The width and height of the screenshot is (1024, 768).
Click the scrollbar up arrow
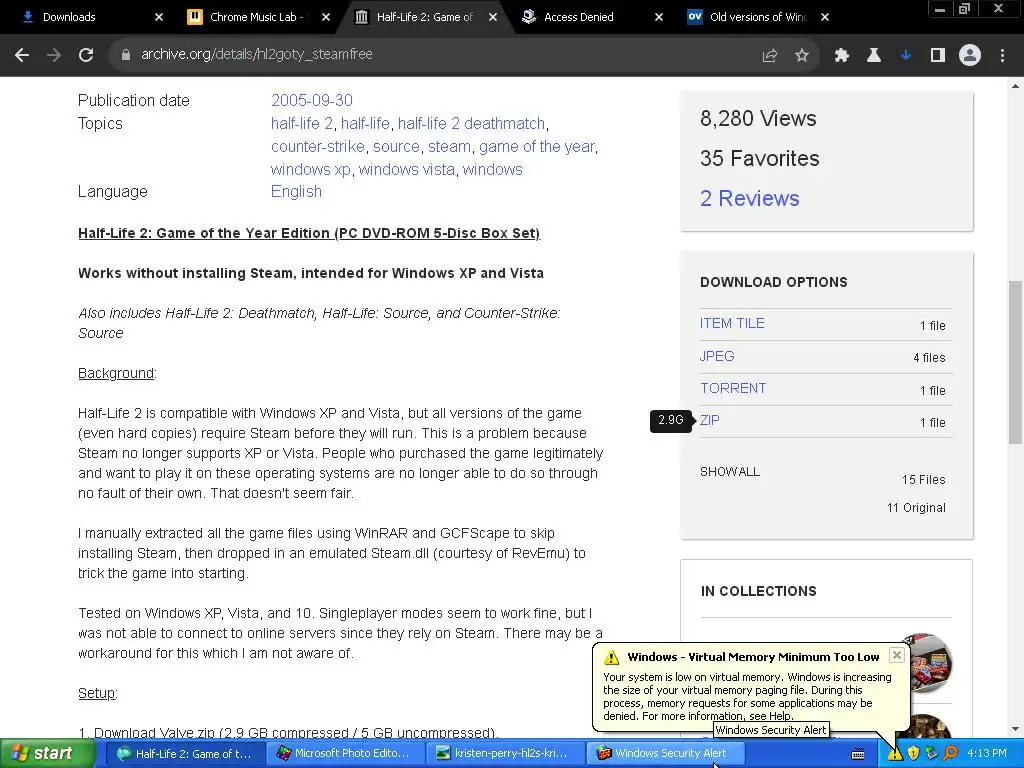click(x=1015, y=86)
